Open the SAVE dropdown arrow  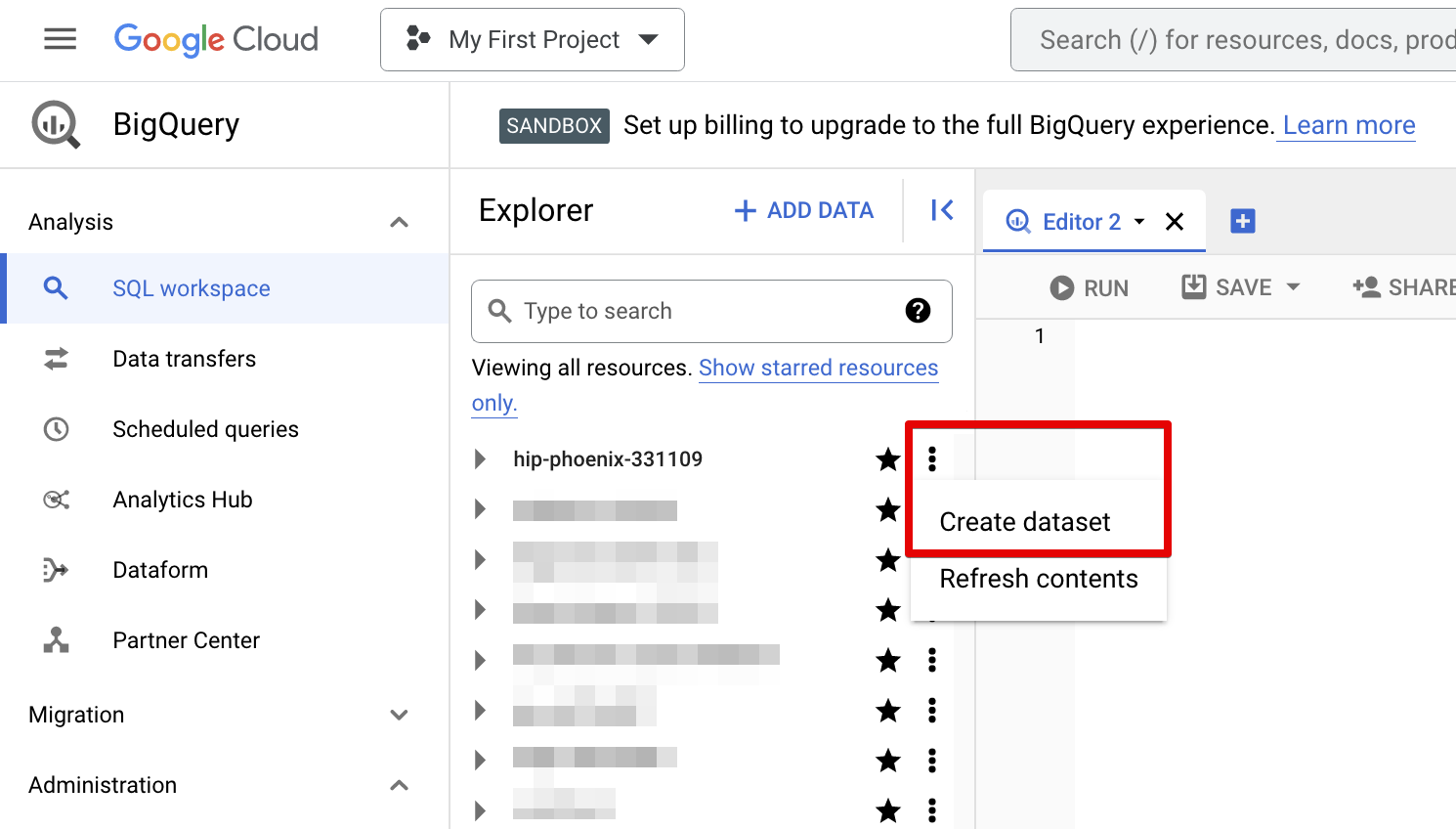click(1293, 287)
